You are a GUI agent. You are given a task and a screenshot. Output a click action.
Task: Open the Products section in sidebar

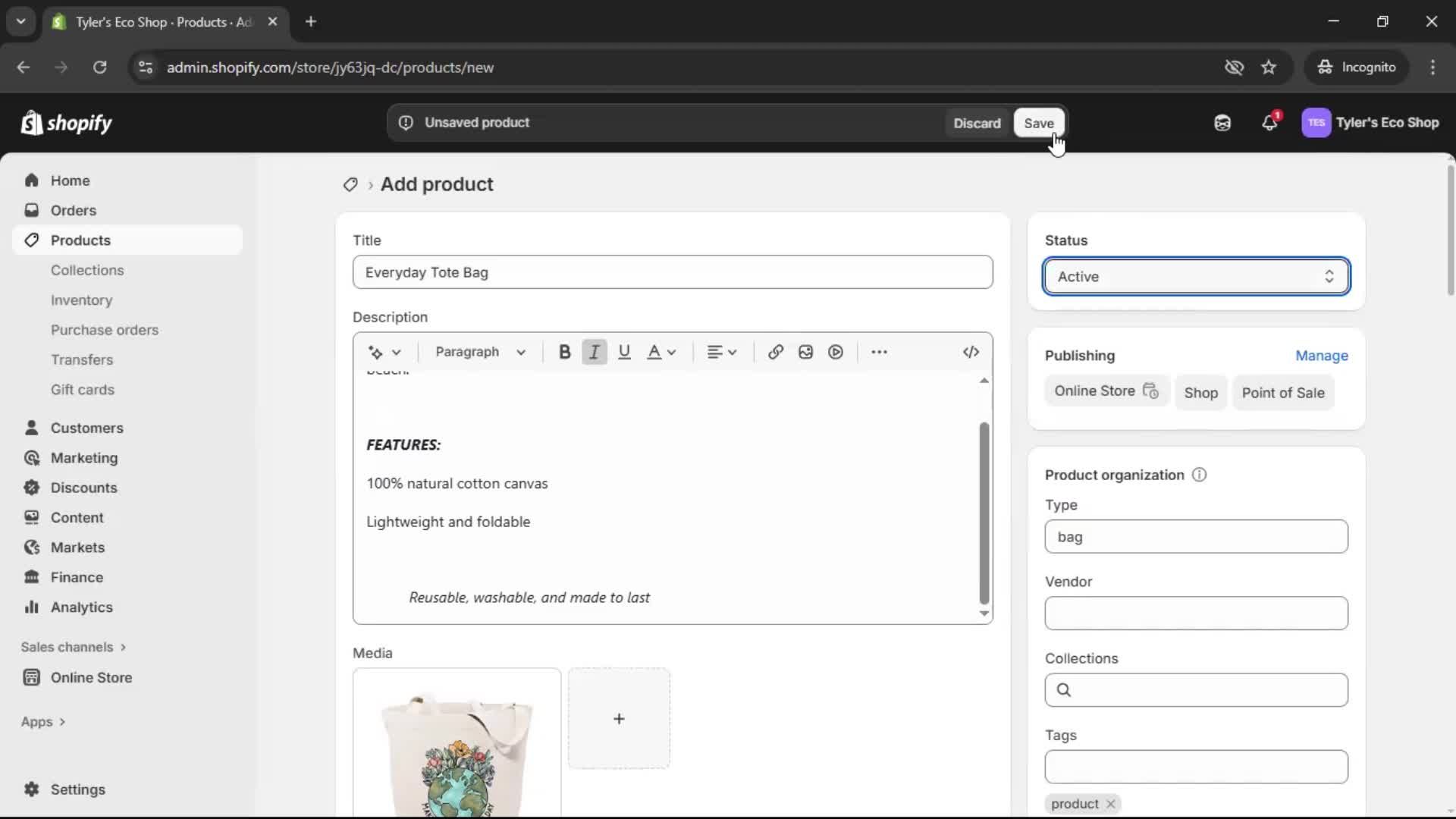point(80,240)
